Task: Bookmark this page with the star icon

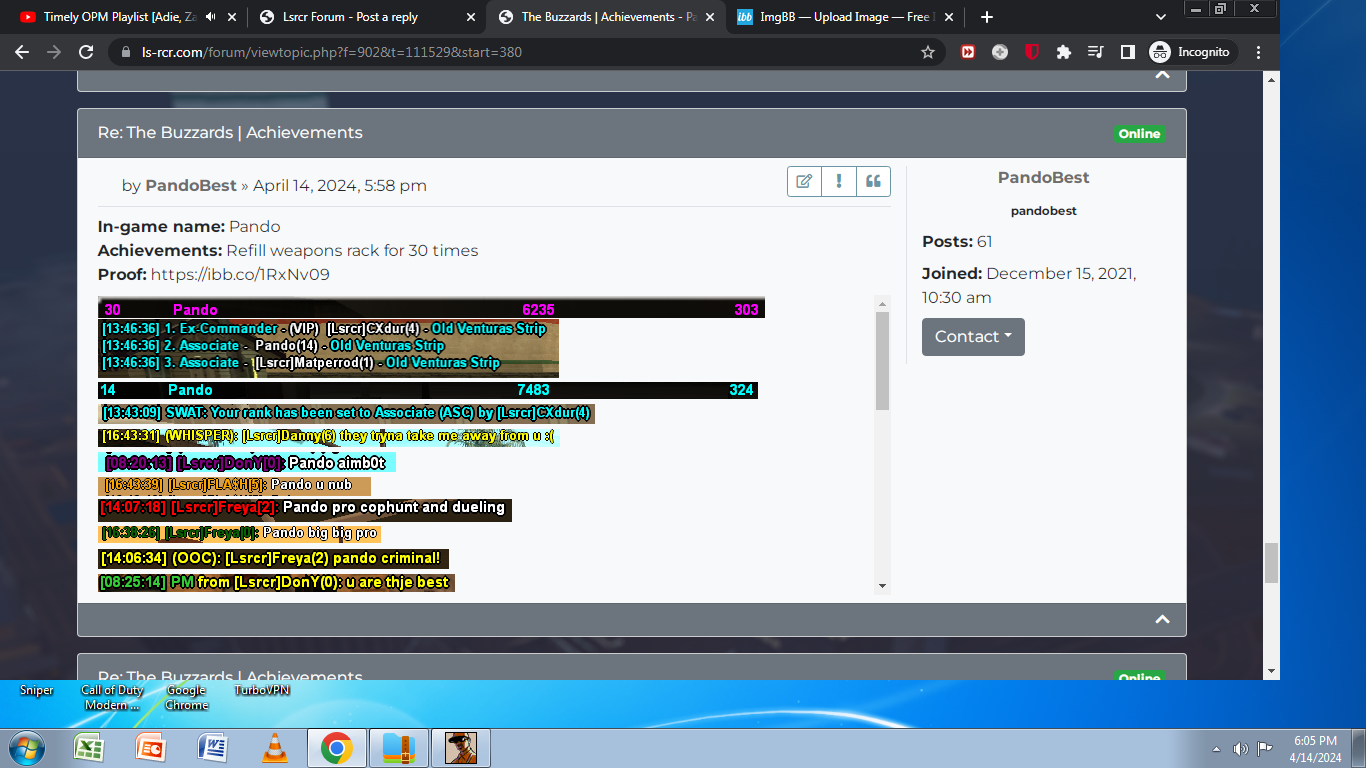Action: pyautogui.click(x=928, y=52)
